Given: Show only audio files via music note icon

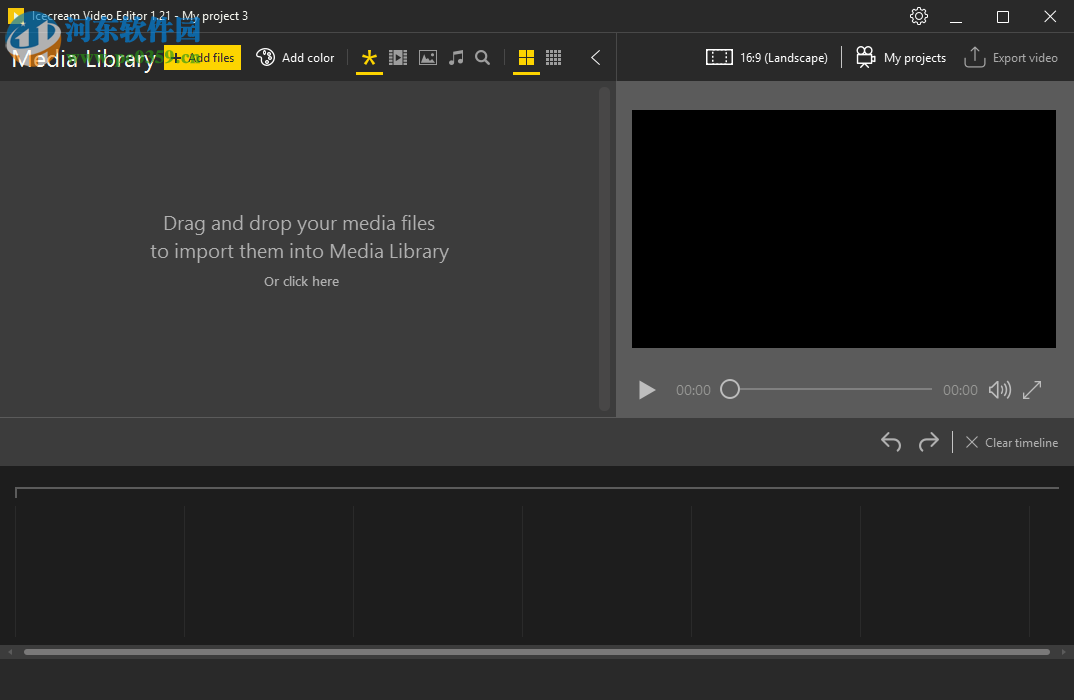Looking at the screenshot, I should coord(455,57).
